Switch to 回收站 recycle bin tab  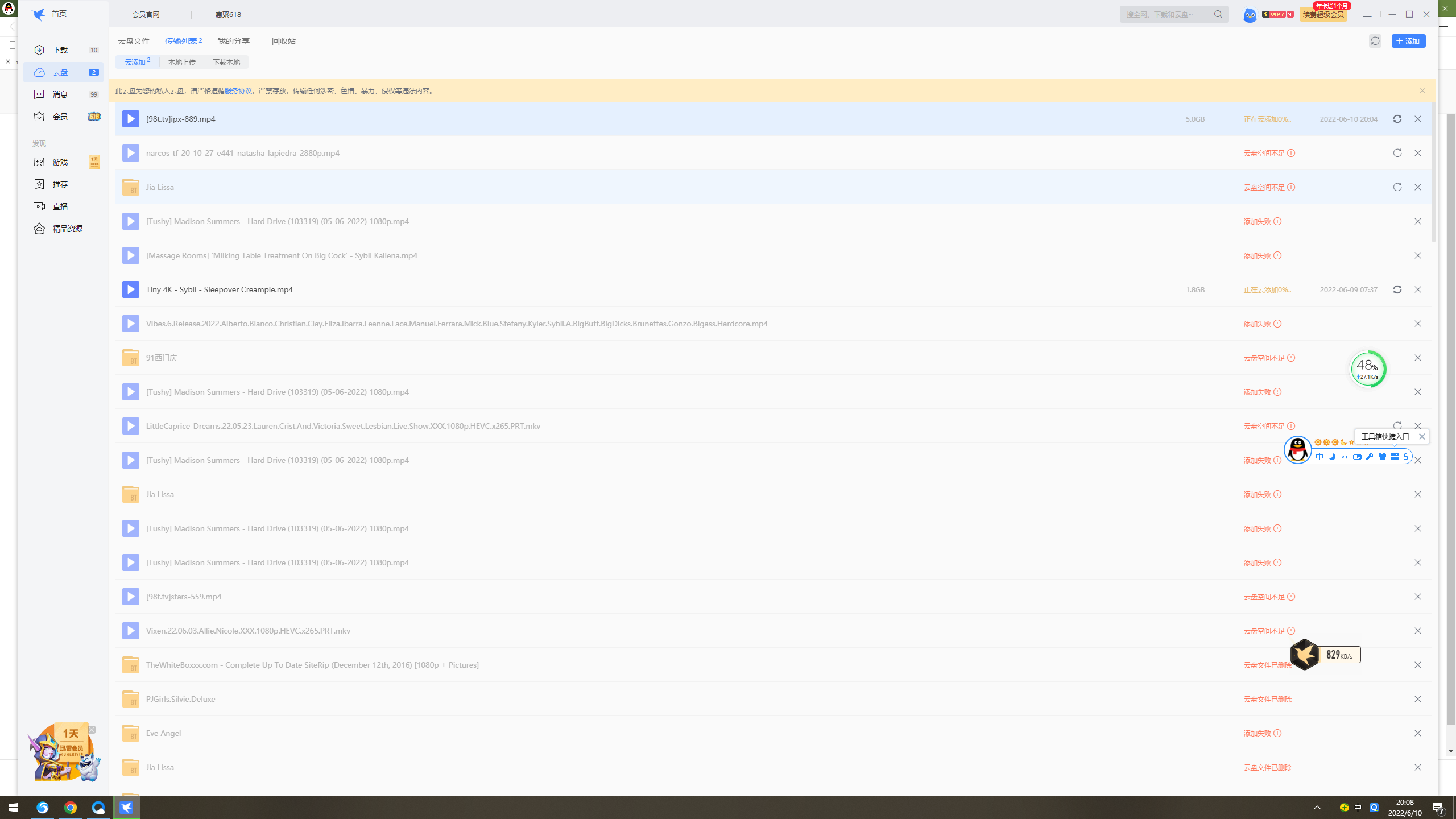tap(283, 41)
